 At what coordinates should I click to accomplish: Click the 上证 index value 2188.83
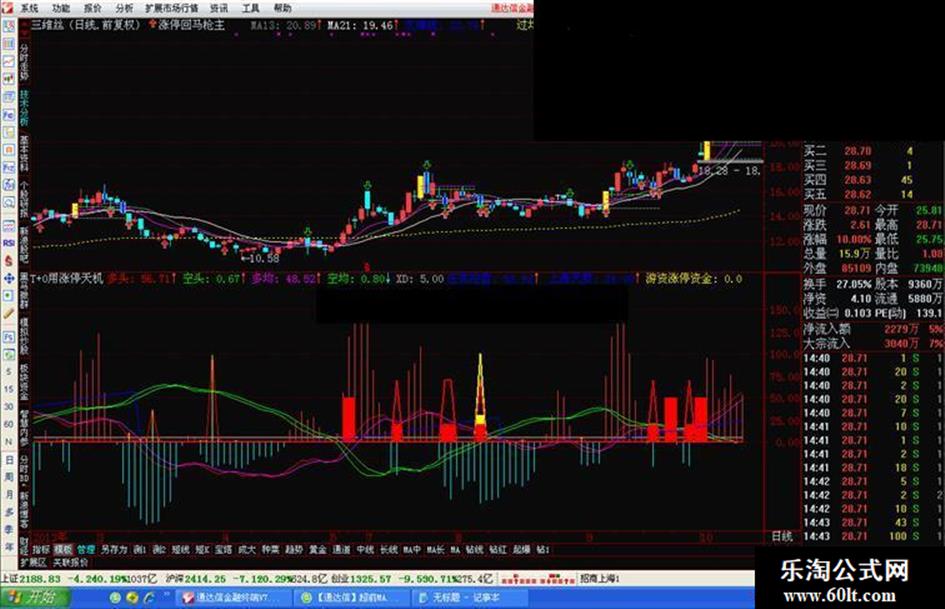click(x=40, y=578)
